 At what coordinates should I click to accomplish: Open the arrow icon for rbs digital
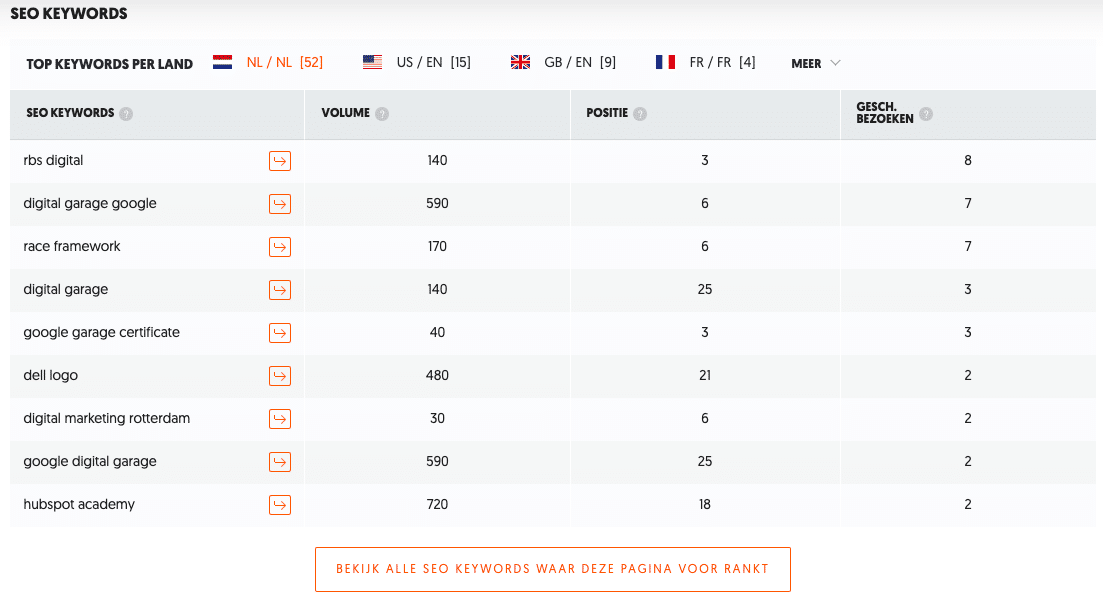280,161
